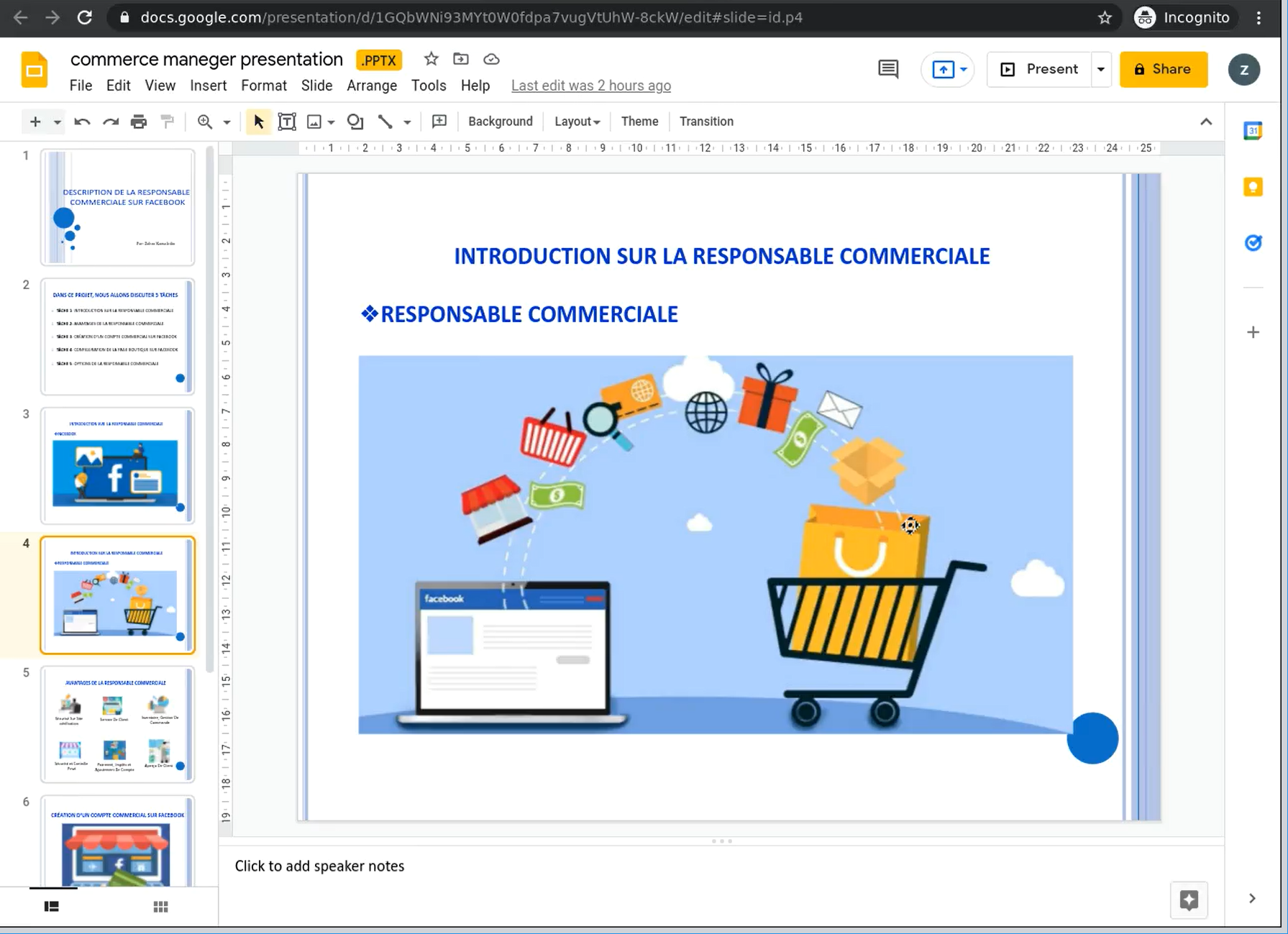1288x934 pixels.
Task: Open Google Keep in side panel
Action: [x=1253, y=188]
